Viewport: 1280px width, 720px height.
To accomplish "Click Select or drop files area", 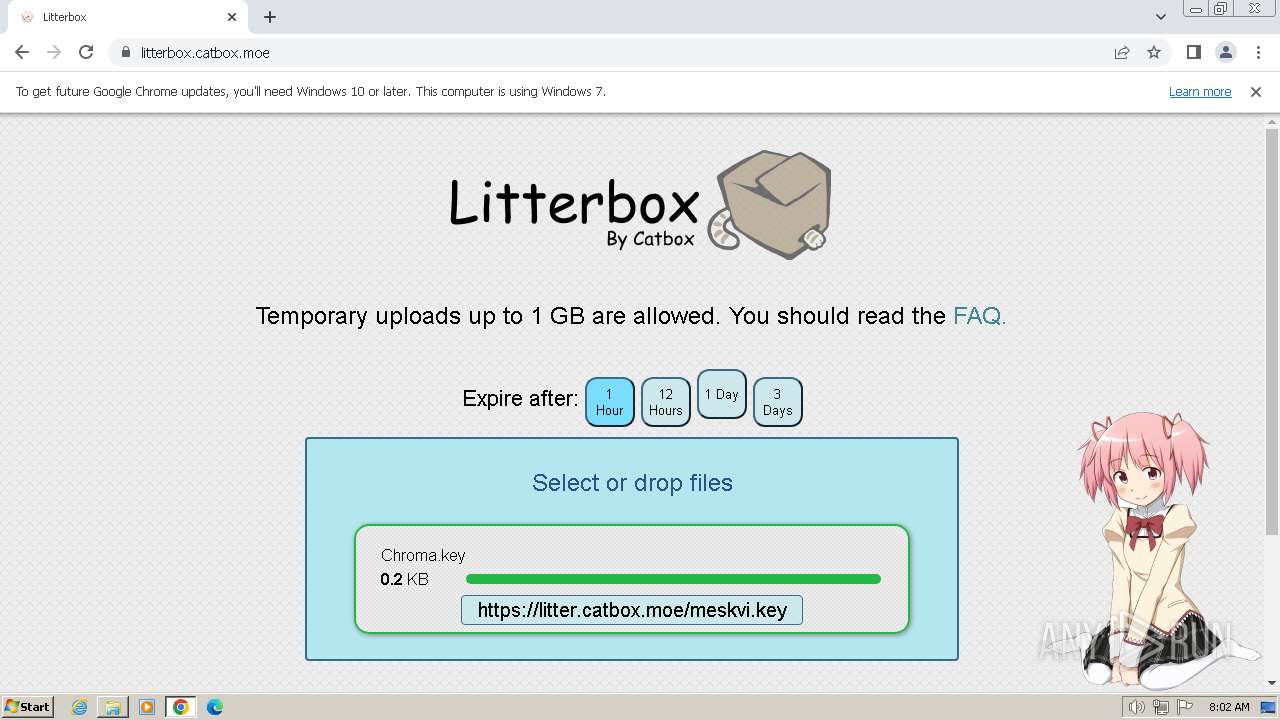I will tap(632, 483).
